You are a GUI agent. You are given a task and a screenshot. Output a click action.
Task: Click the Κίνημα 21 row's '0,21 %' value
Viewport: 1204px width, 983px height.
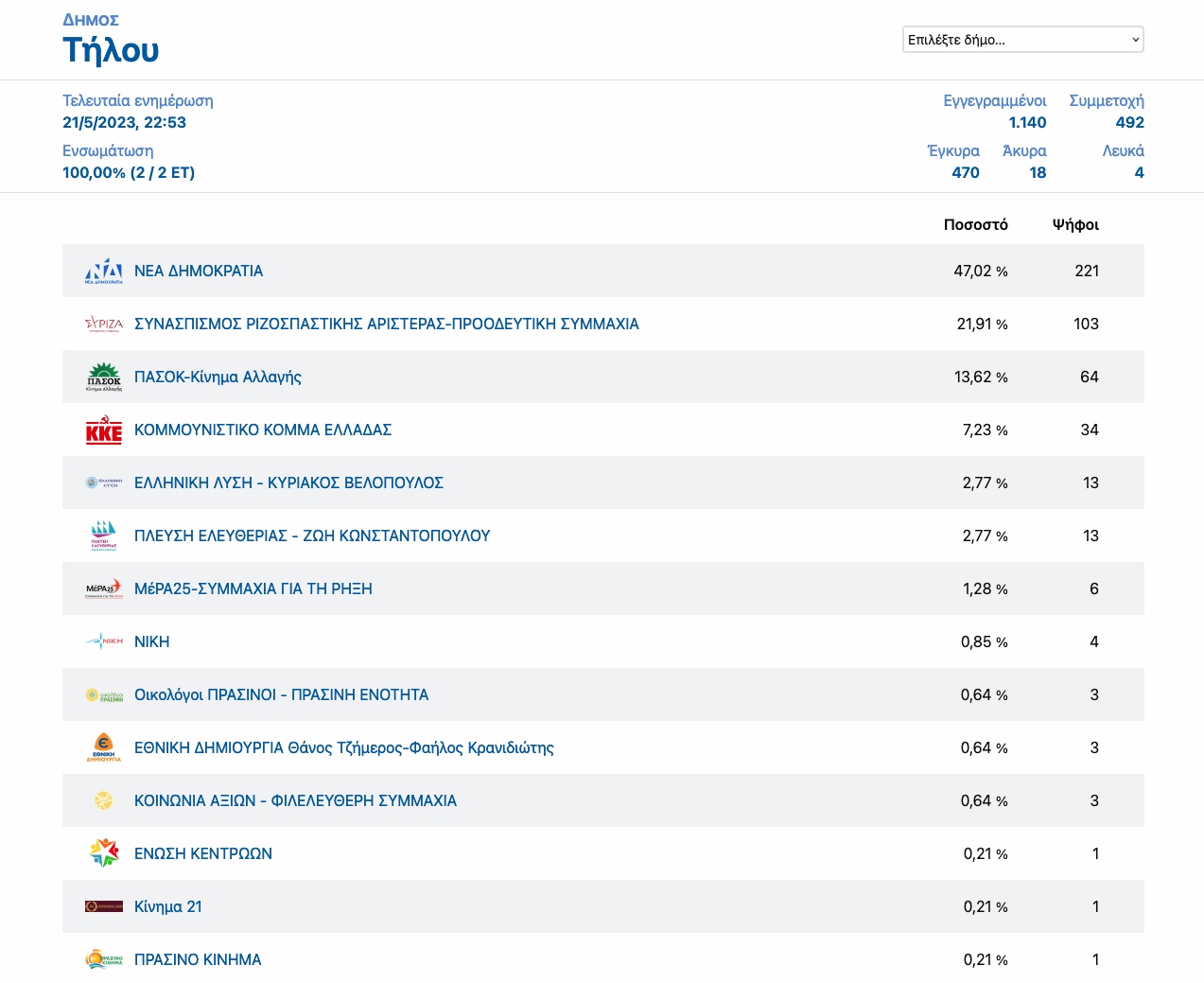[x=986, y=906]
